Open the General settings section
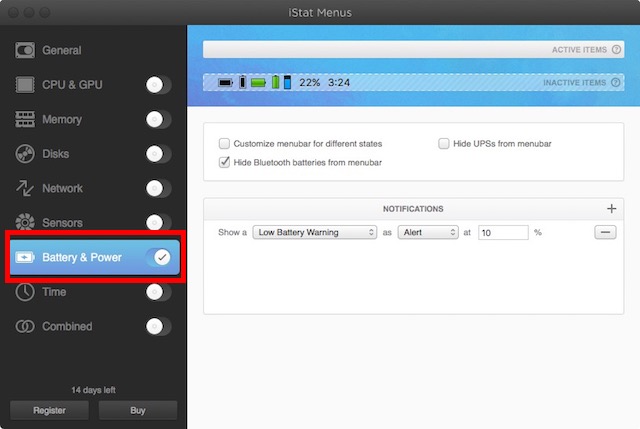Screen dimensions: 640x429 [62, 50]
